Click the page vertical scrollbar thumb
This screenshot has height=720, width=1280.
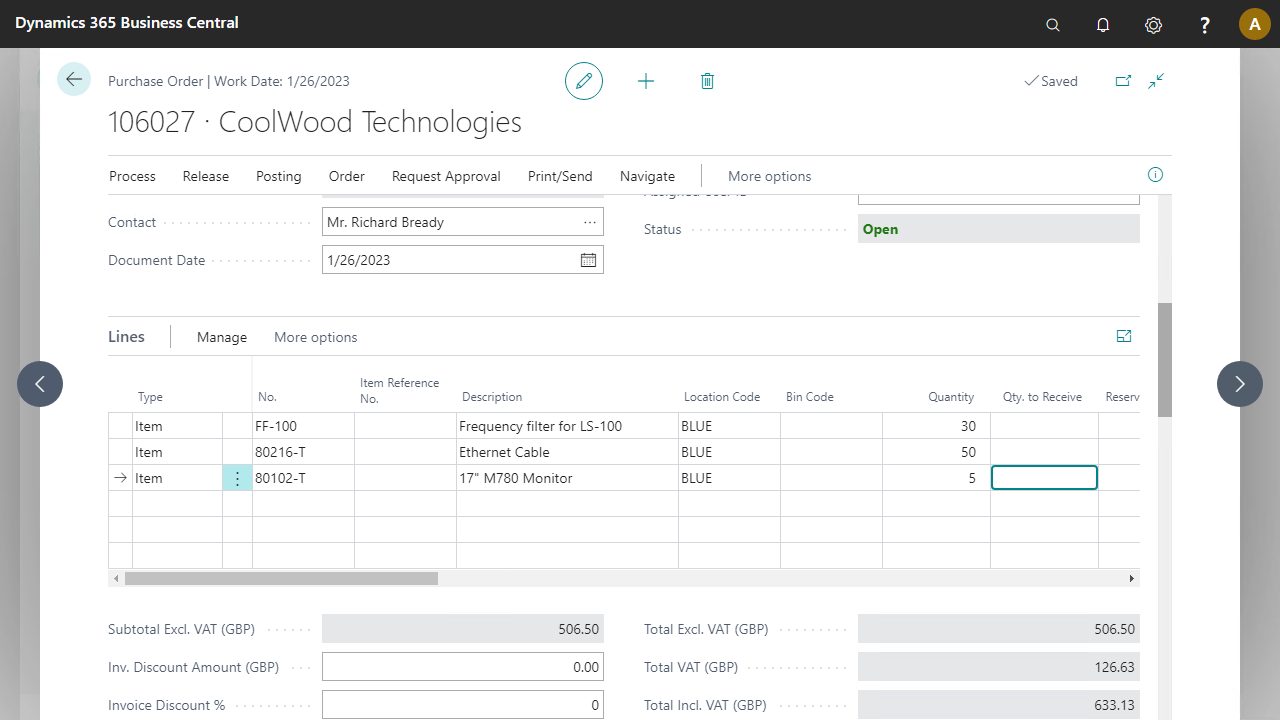(1165, 360)
